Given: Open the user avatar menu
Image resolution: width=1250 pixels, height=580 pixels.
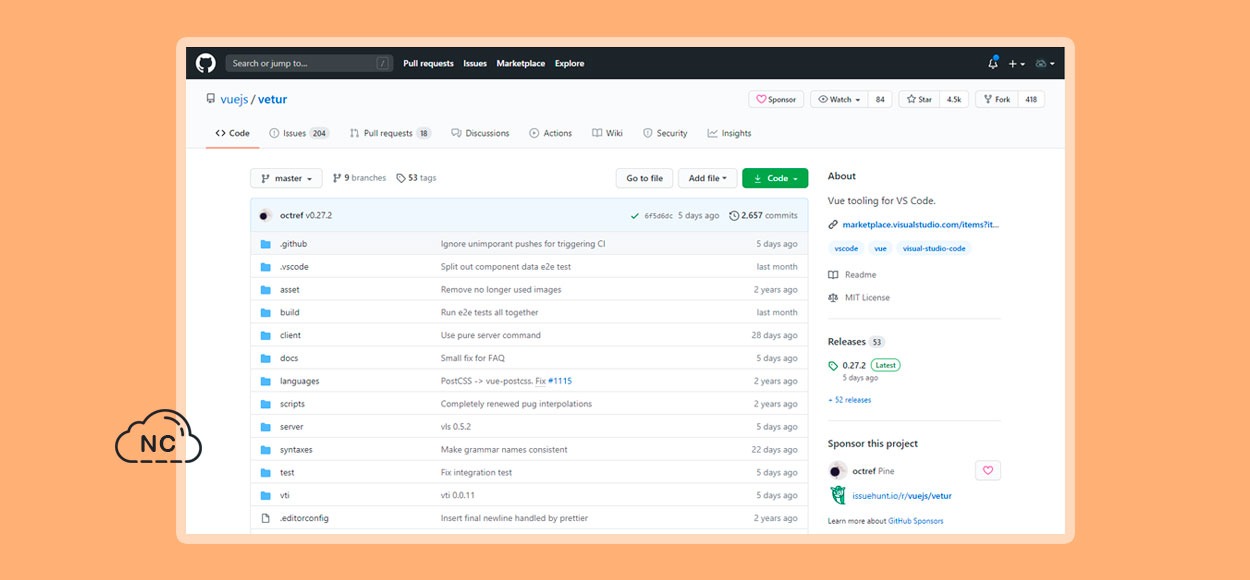Looking at the screenshot, I should pos(1044,63).
